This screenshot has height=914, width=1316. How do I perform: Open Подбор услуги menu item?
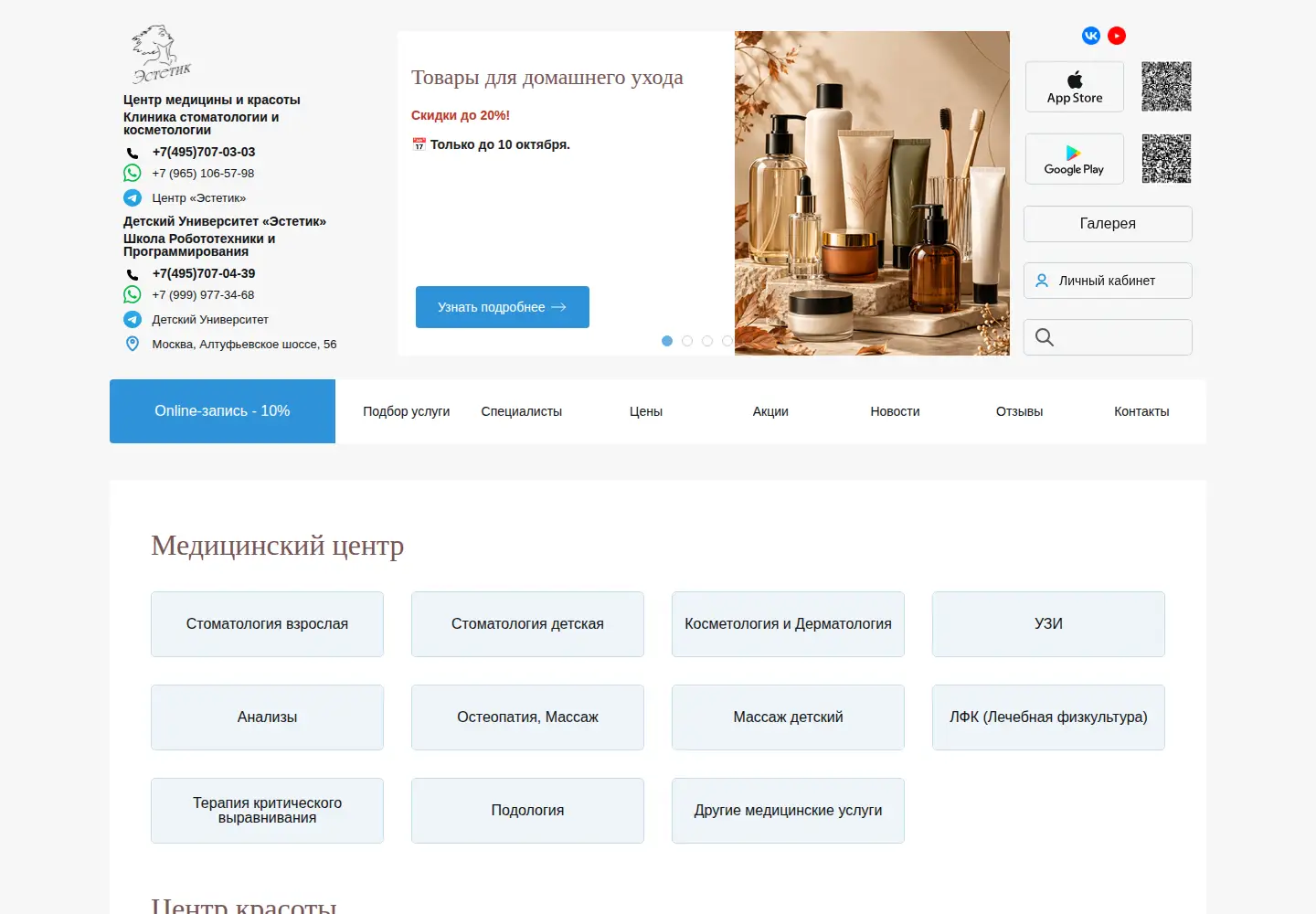(x=407, y=411)
